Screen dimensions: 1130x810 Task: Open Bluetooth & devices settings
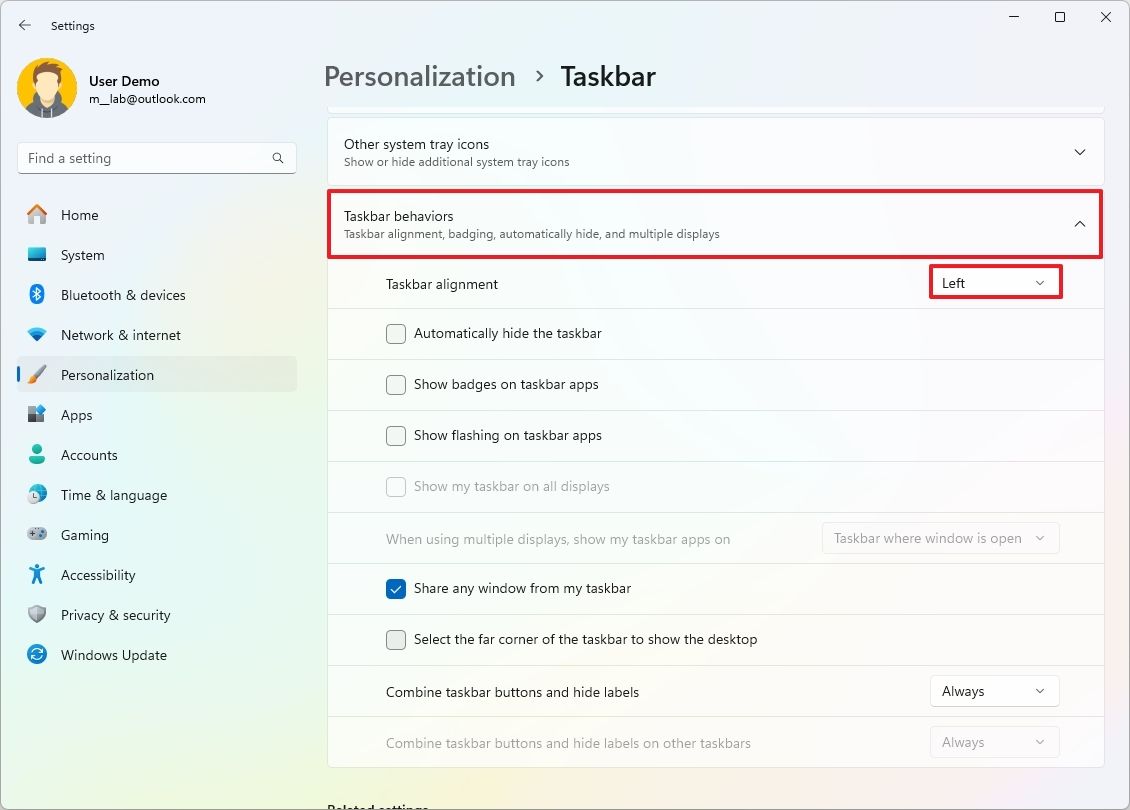122,295
